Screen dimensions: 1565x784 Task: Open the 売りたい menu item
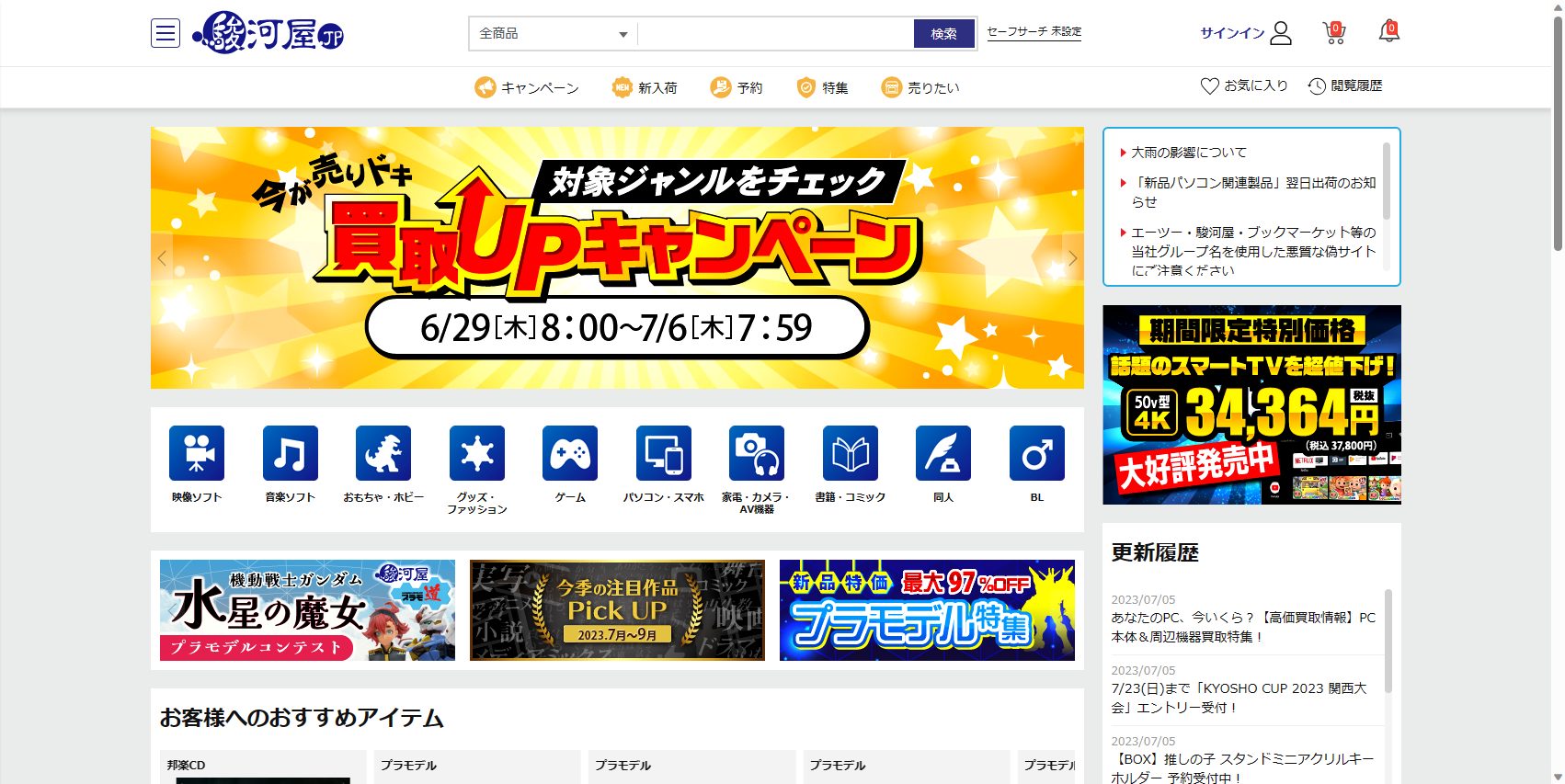point(920,87)
